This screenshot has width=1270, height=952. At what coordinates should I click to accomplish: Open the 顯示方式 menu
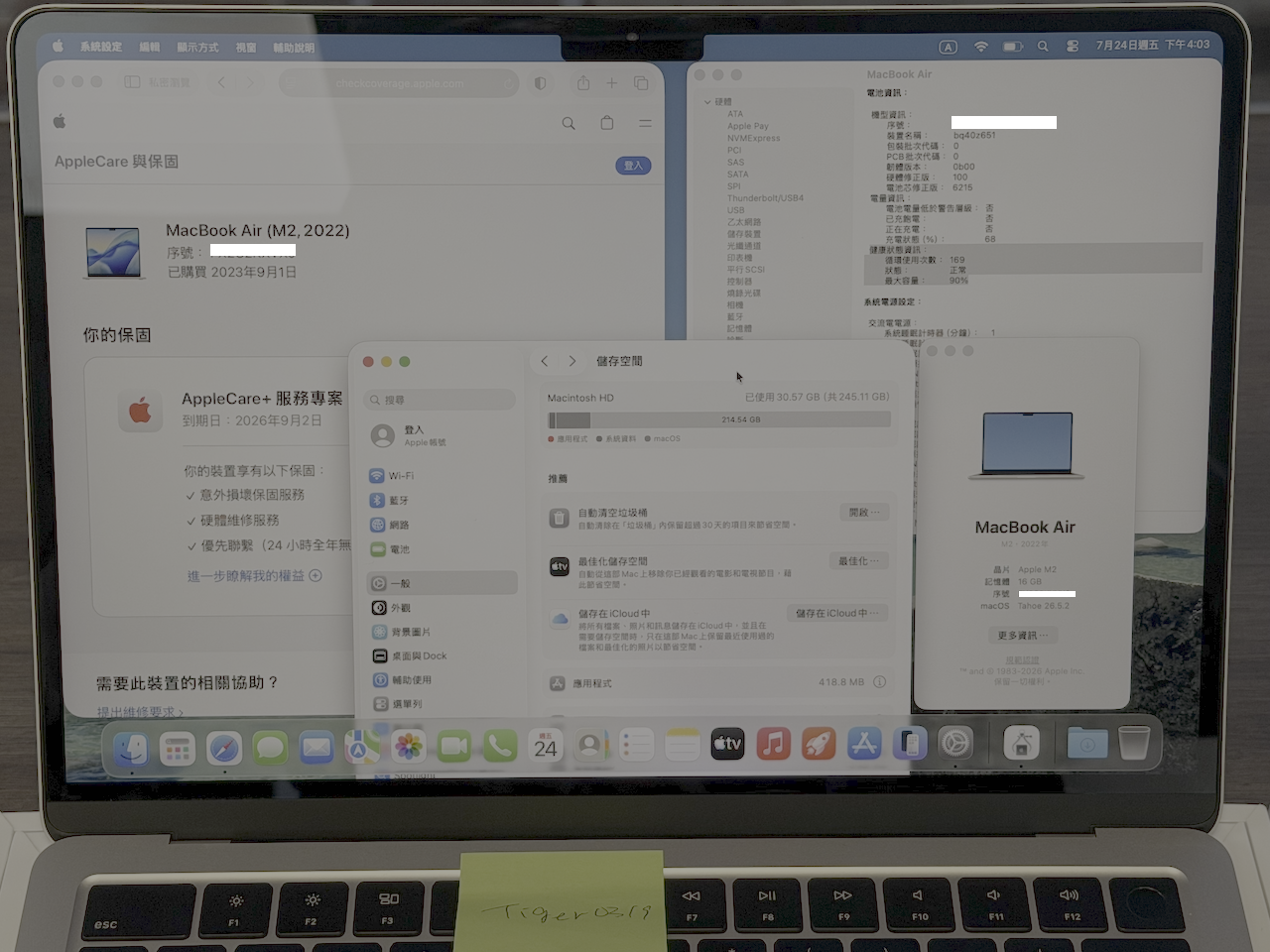pyautogui.click(x=197, y=47)
